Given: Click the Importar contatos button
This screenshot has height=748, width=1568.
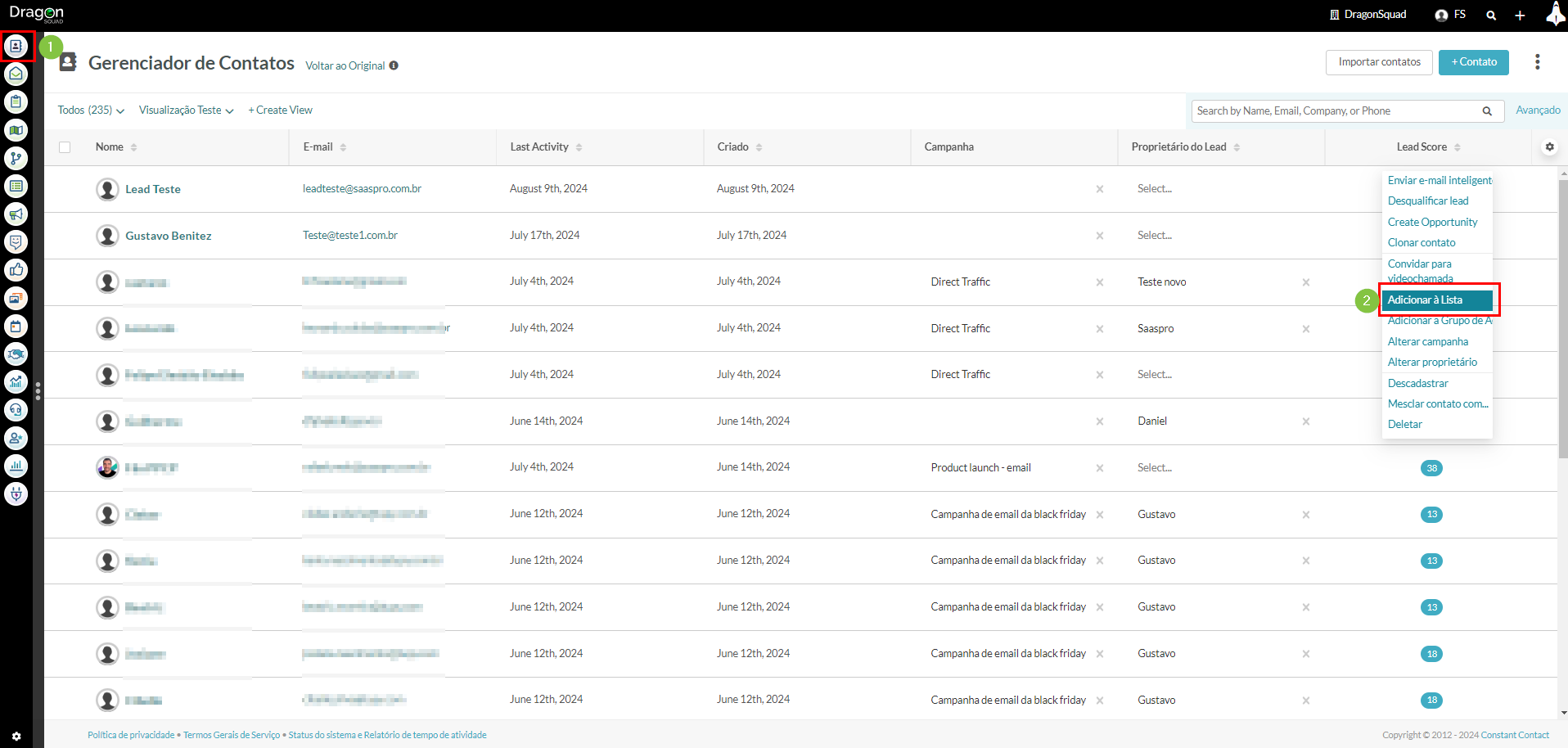Looking at the screenshot, I should [1379, 62].
